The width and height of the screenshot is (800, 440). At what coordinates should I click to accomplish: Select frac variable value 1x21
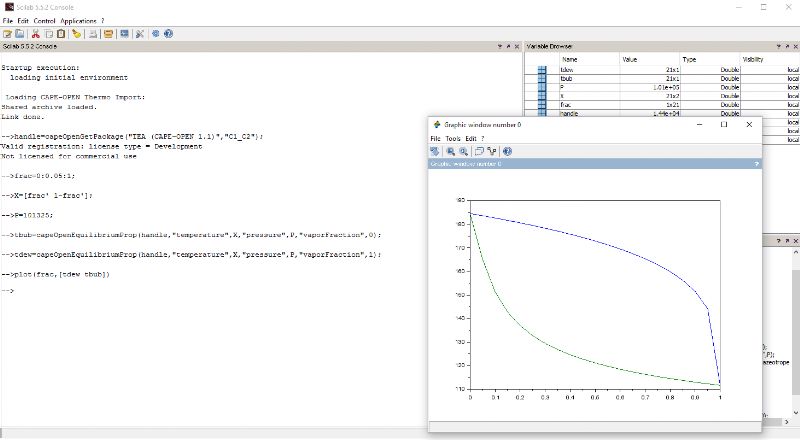pos(650,105)
